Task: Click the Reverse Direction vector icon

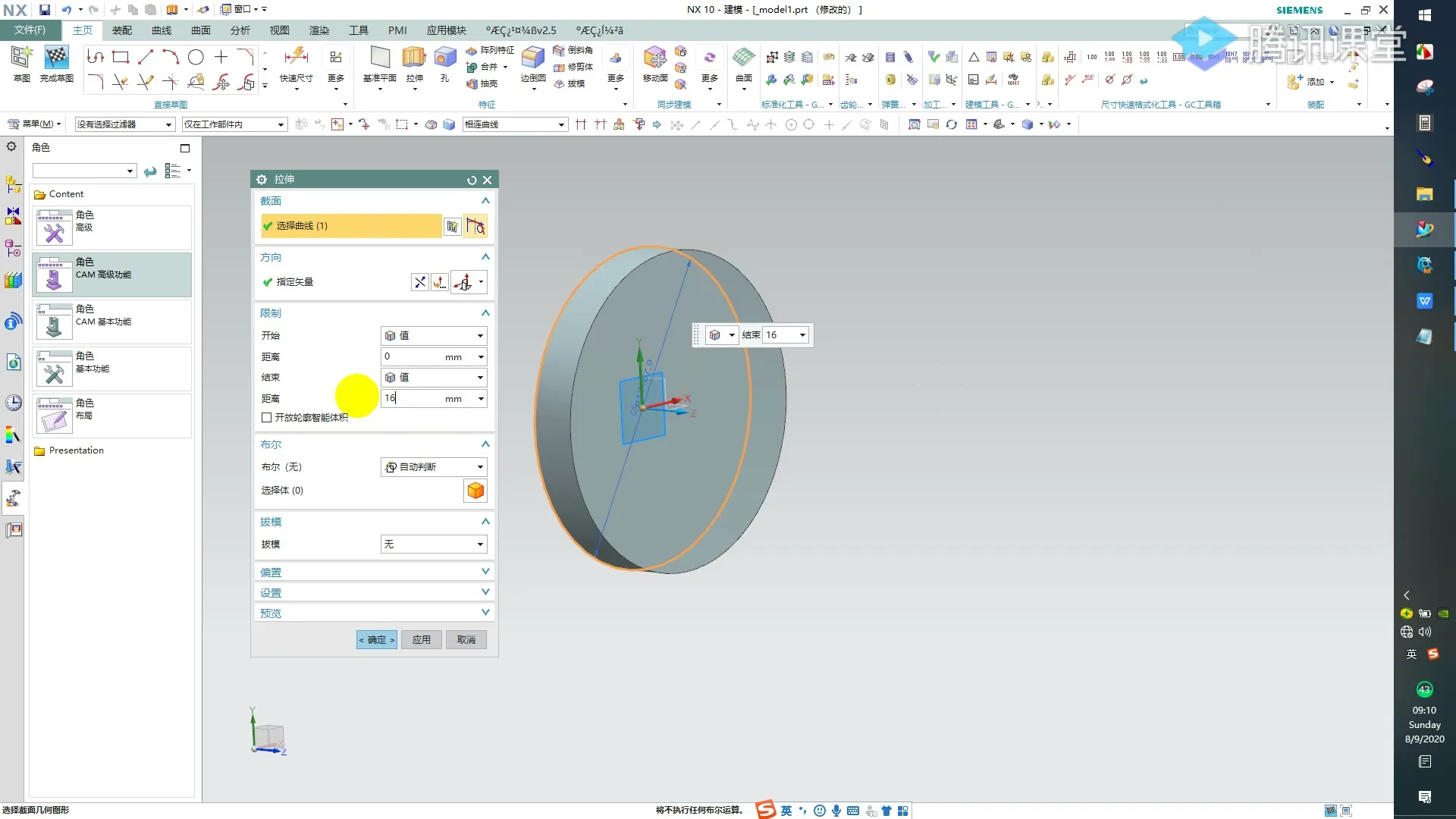Action: [419, 282]
